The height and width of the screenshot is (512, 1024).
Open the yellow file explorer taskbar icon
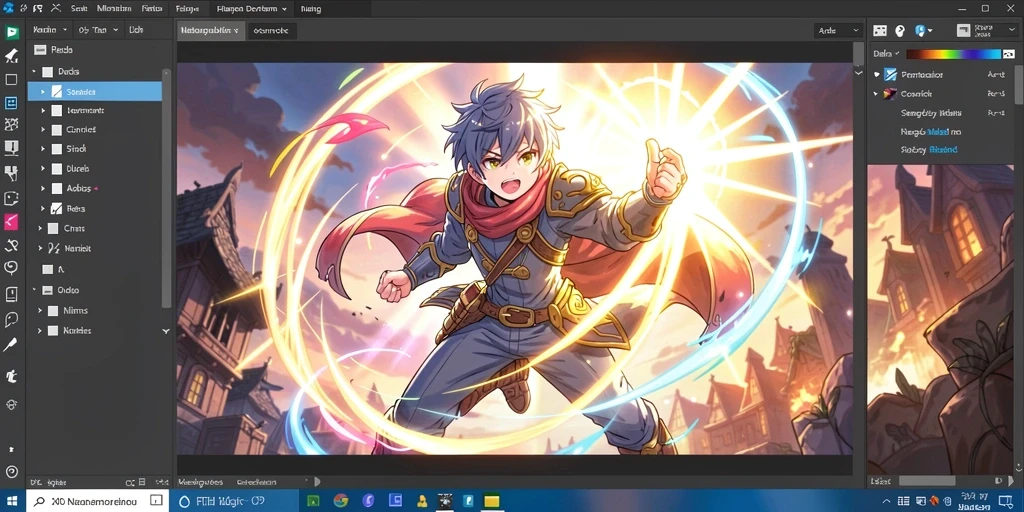click(492, 501)
